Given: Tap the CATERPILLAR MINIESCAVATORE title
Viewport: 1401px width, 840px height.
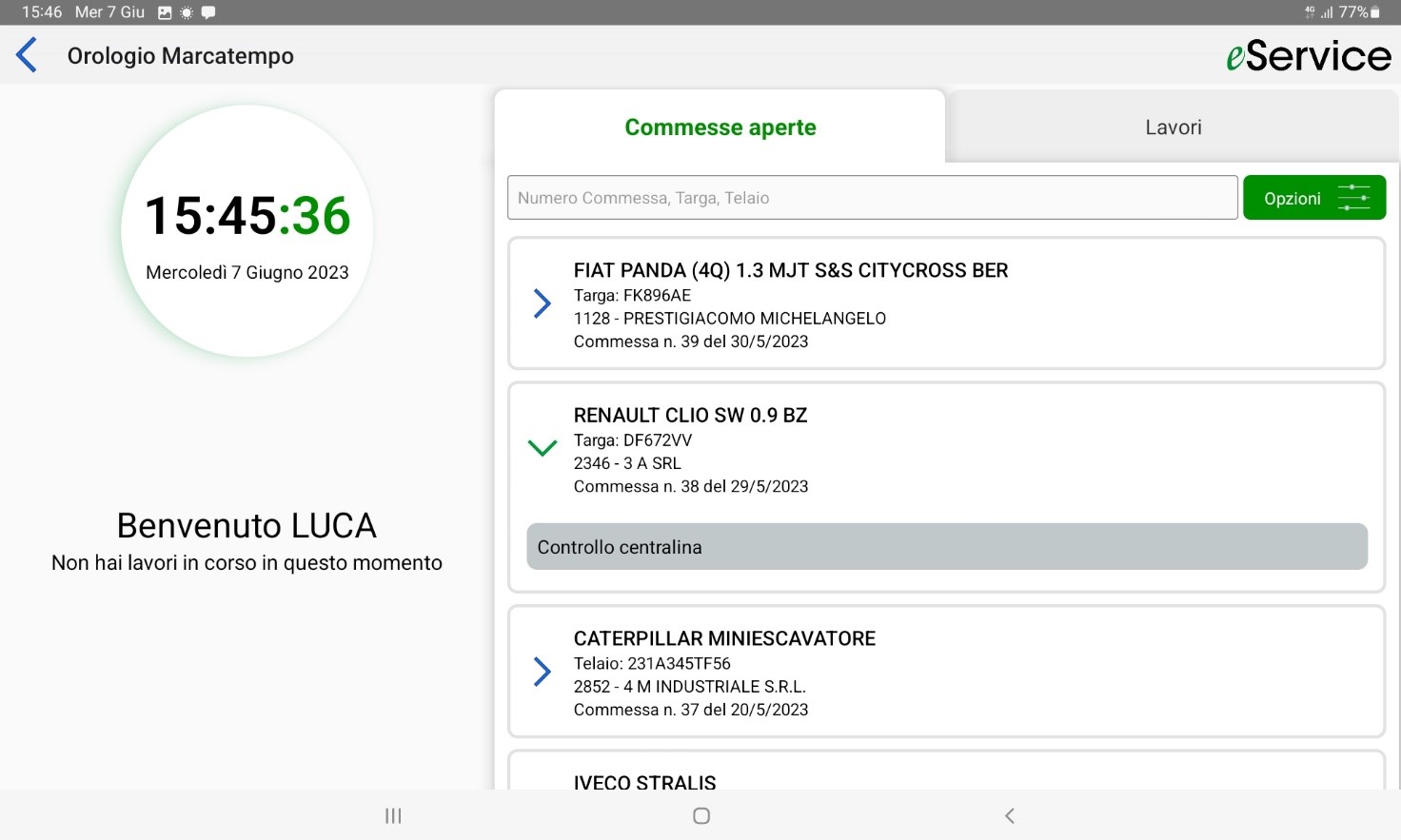Looking at the screenshot, I should [724, 638].
